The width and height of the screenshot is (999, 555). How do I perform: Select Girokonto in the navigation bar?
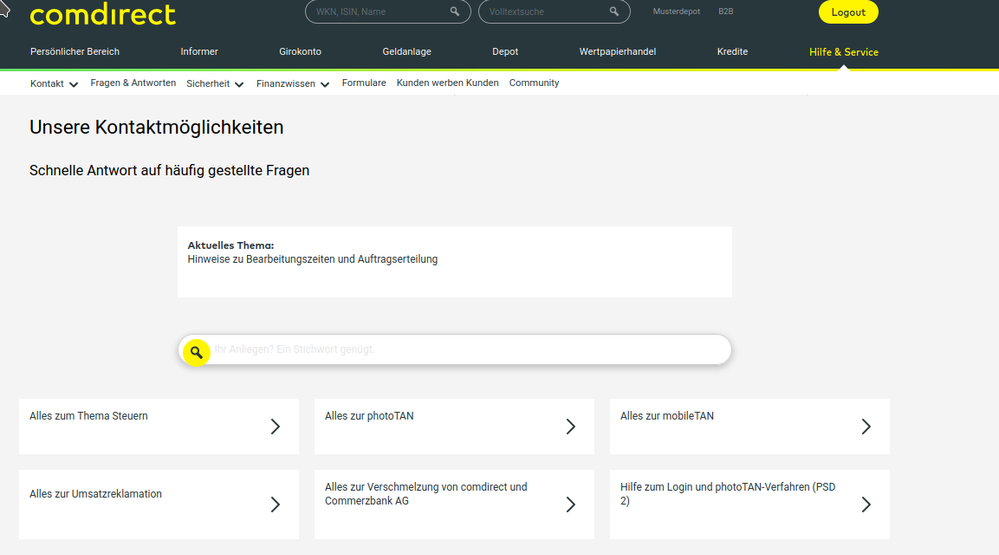coord(300,52)
